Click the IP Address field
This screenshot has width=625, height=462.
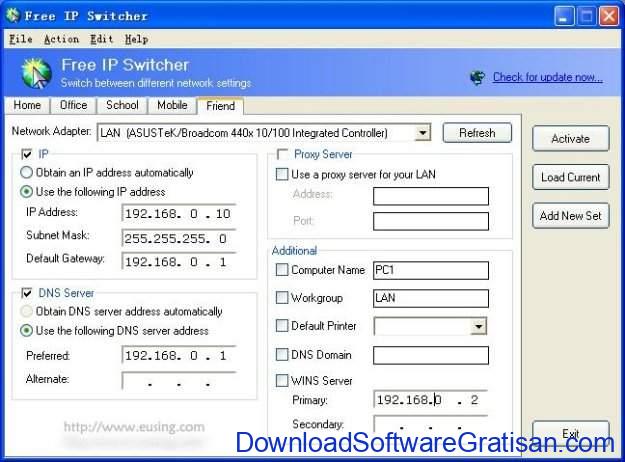(x=179, y=214)
